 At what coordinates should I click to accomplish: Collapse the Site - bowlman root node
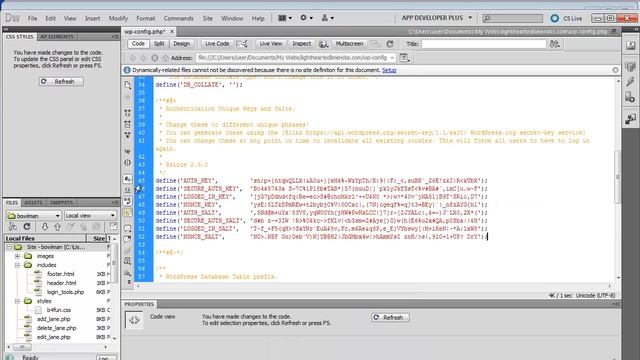coord(9,247)
